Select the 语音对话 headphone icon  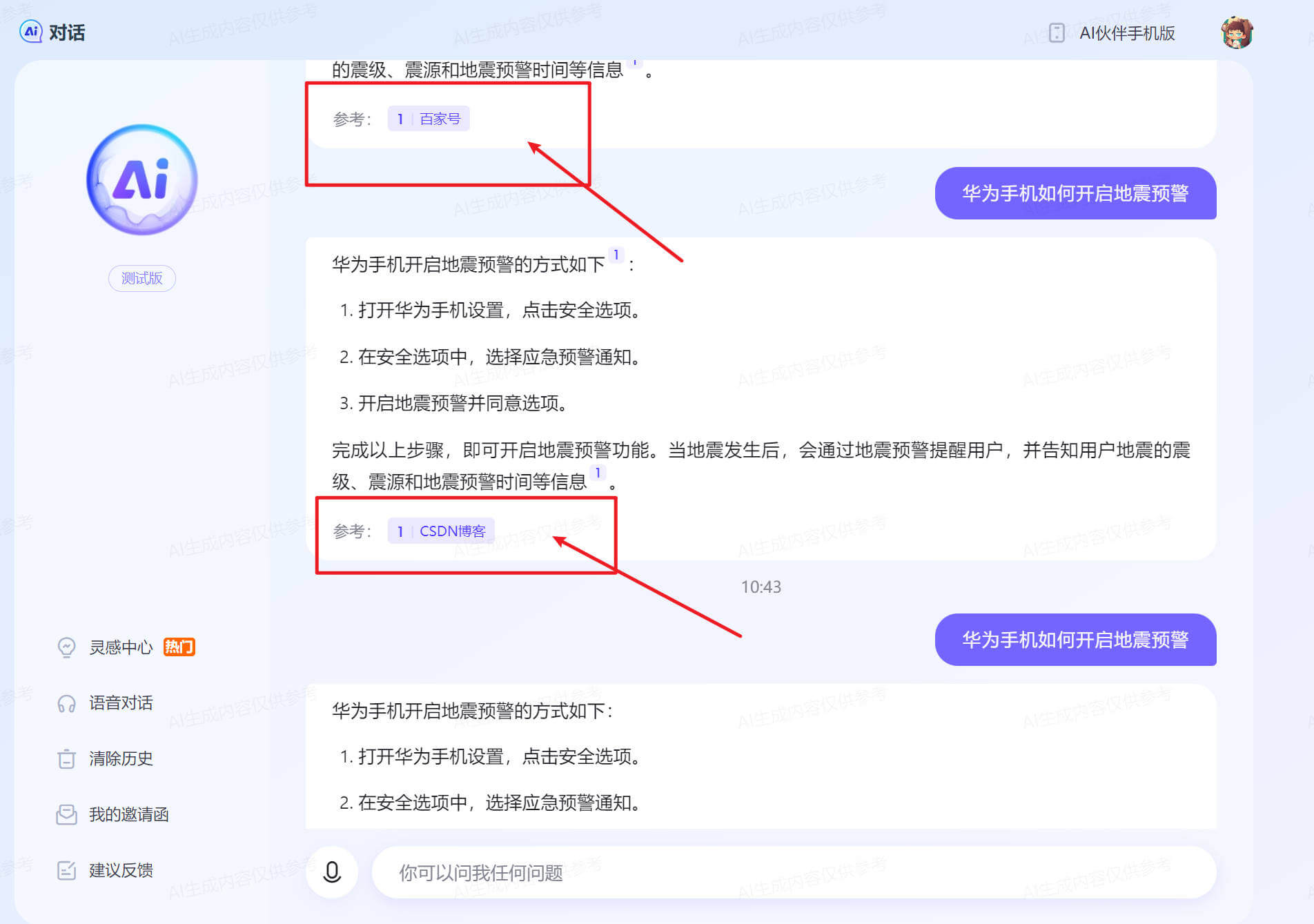point(66,702)
